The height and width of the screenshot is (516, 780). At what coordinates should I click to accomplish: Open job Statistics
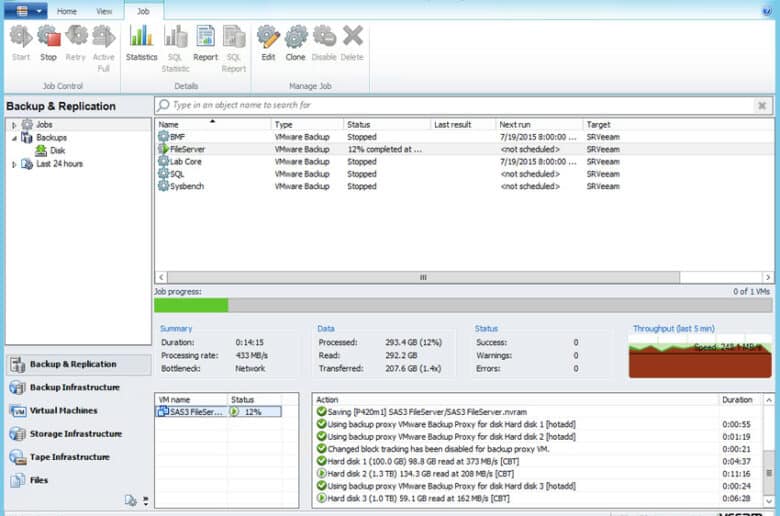pyautogui.click(x=141, y=43)
